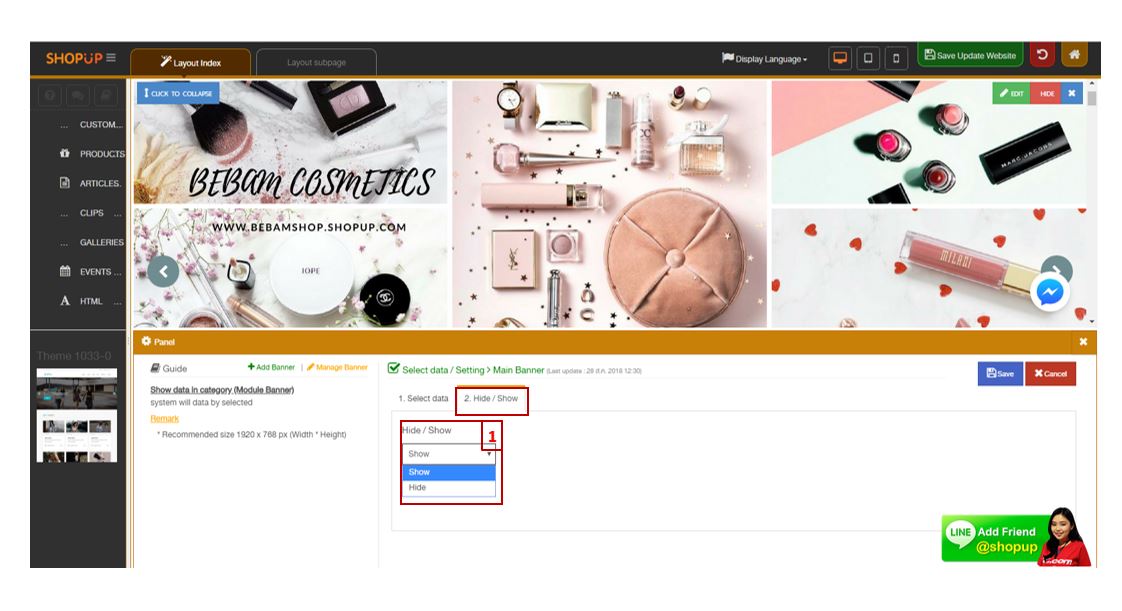Viewport: 1122px width, 611px height.
Task: Choose 'Hide' in the dropdown list
Action: pyautogui.click(x=449, y=487)
